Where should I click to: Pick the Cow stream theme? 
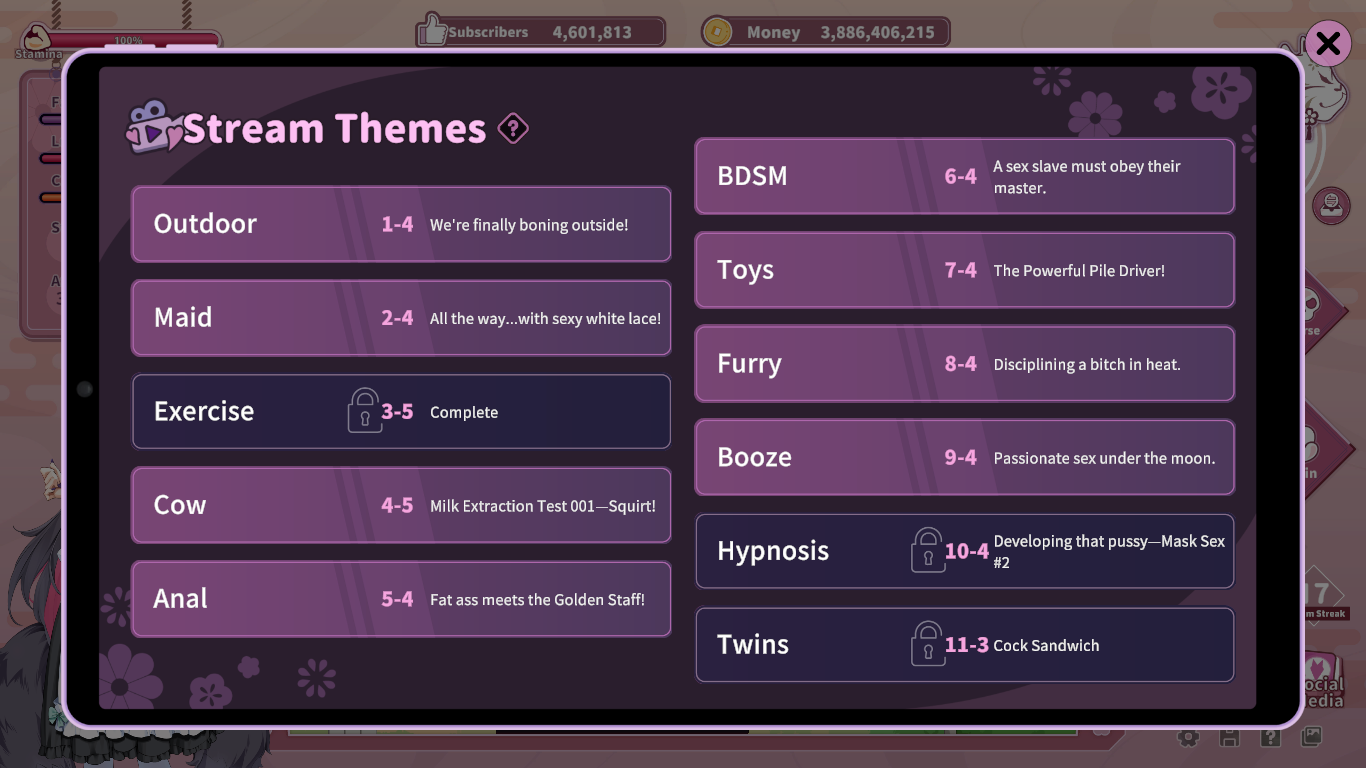click(x=401, y=505)
